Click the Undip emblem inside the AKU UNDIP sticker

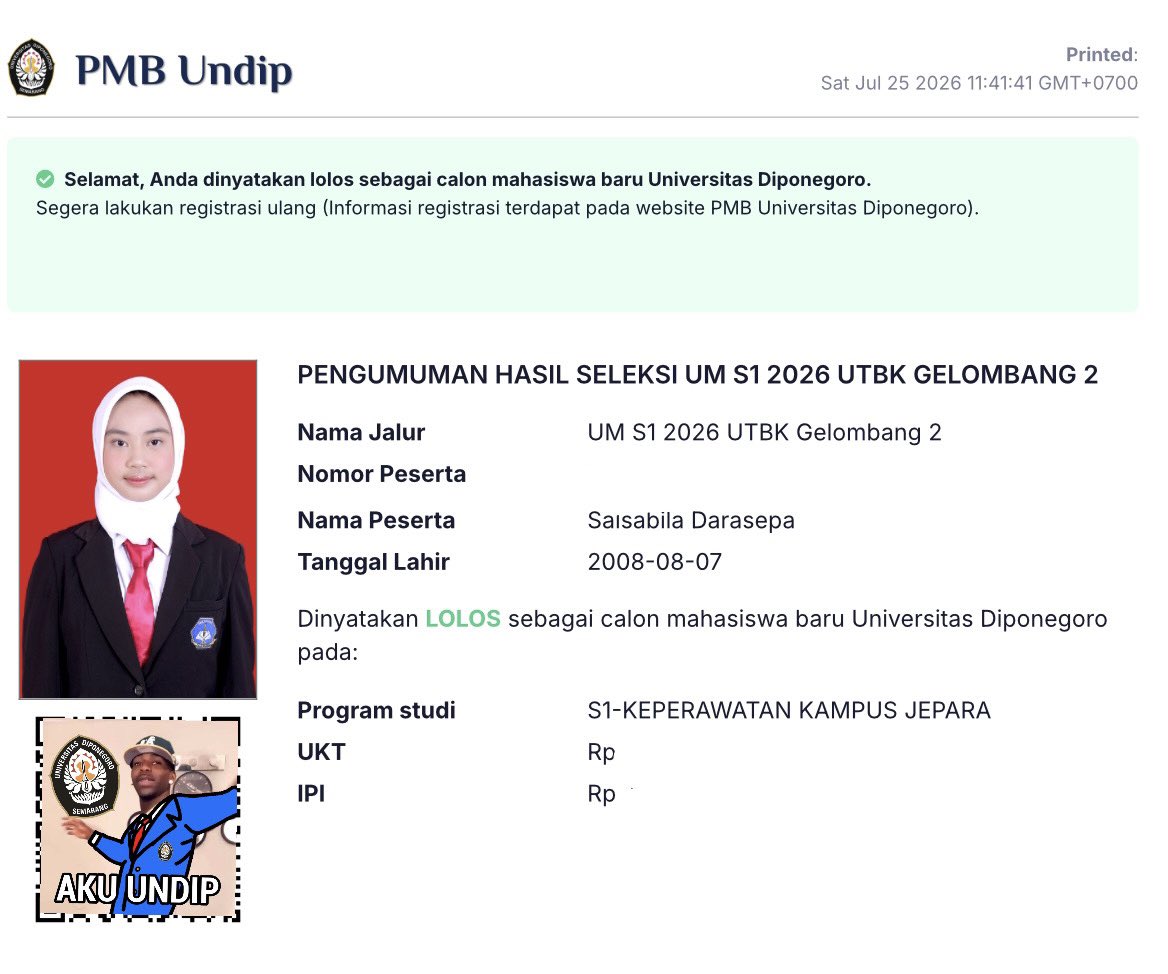click(x=85, y=776)
